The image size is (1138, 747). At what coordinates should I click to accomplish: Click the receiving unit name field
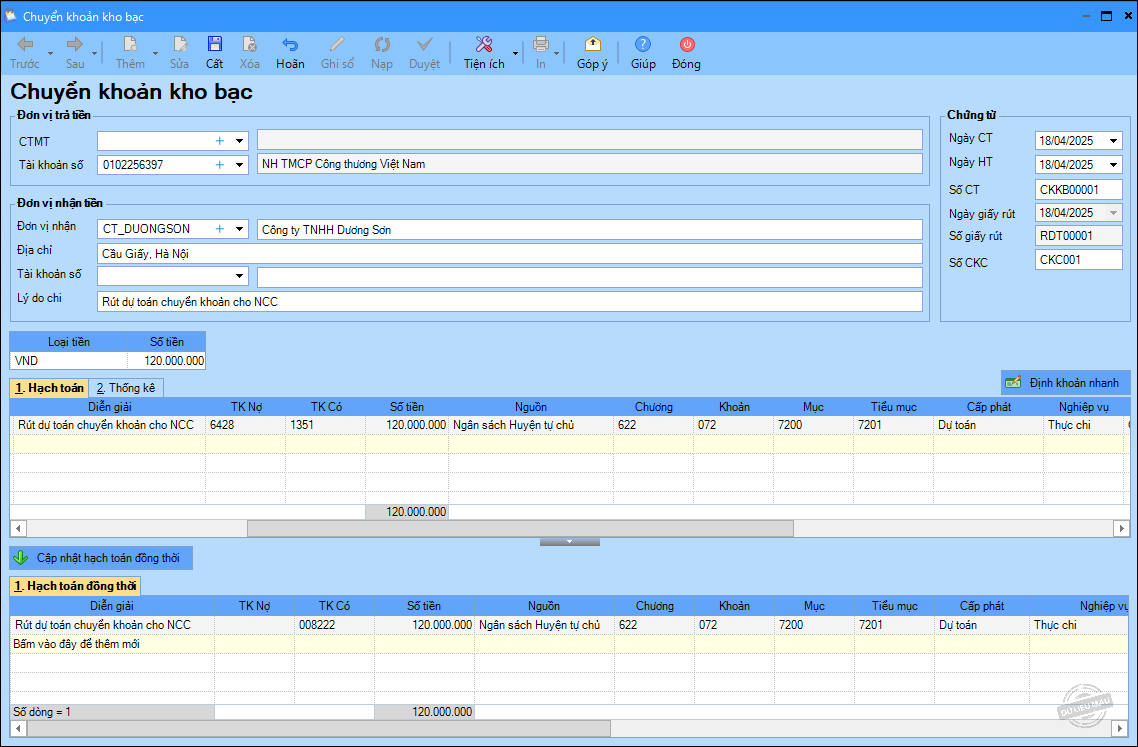tap(589, 229)
